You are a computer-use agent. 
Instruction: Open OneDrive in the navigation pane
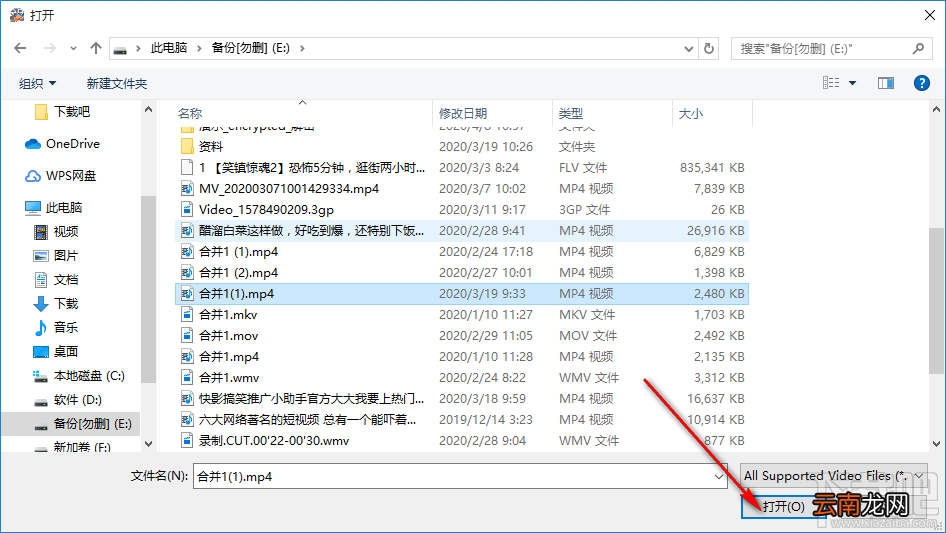tap(62, 144)
